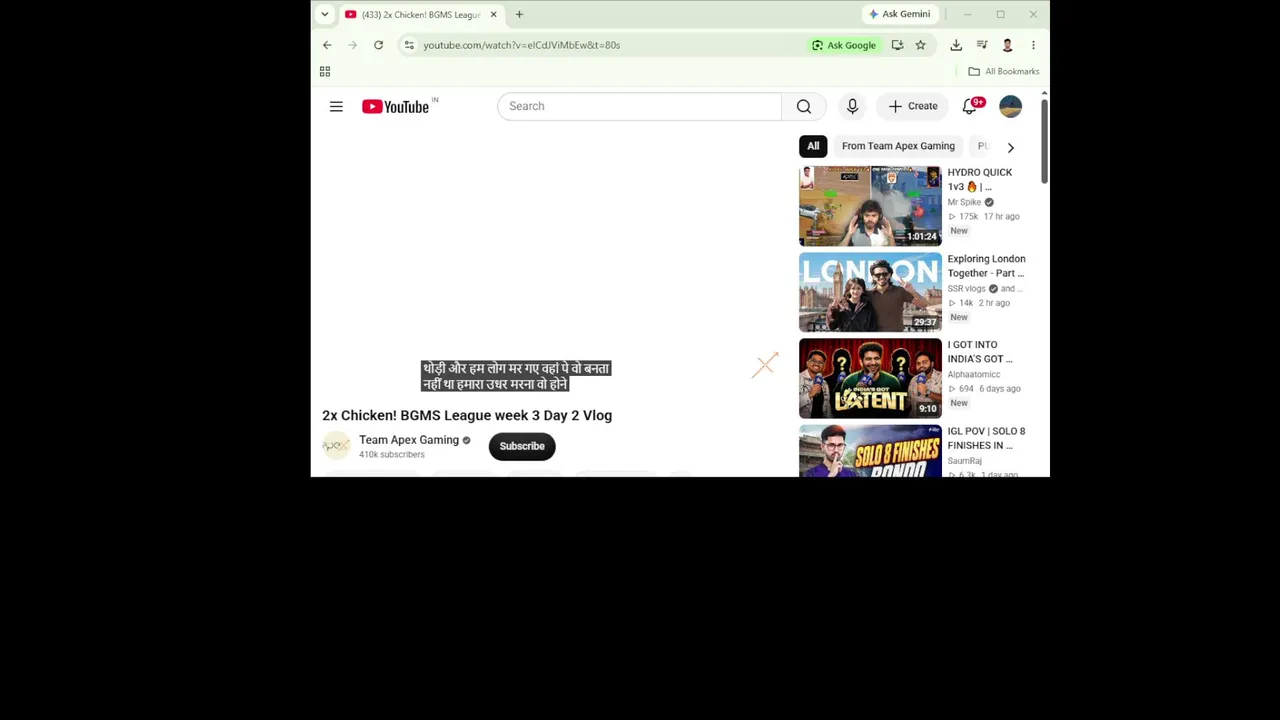
Task: Go back with the browser back arrow
Action: point(327,45)
